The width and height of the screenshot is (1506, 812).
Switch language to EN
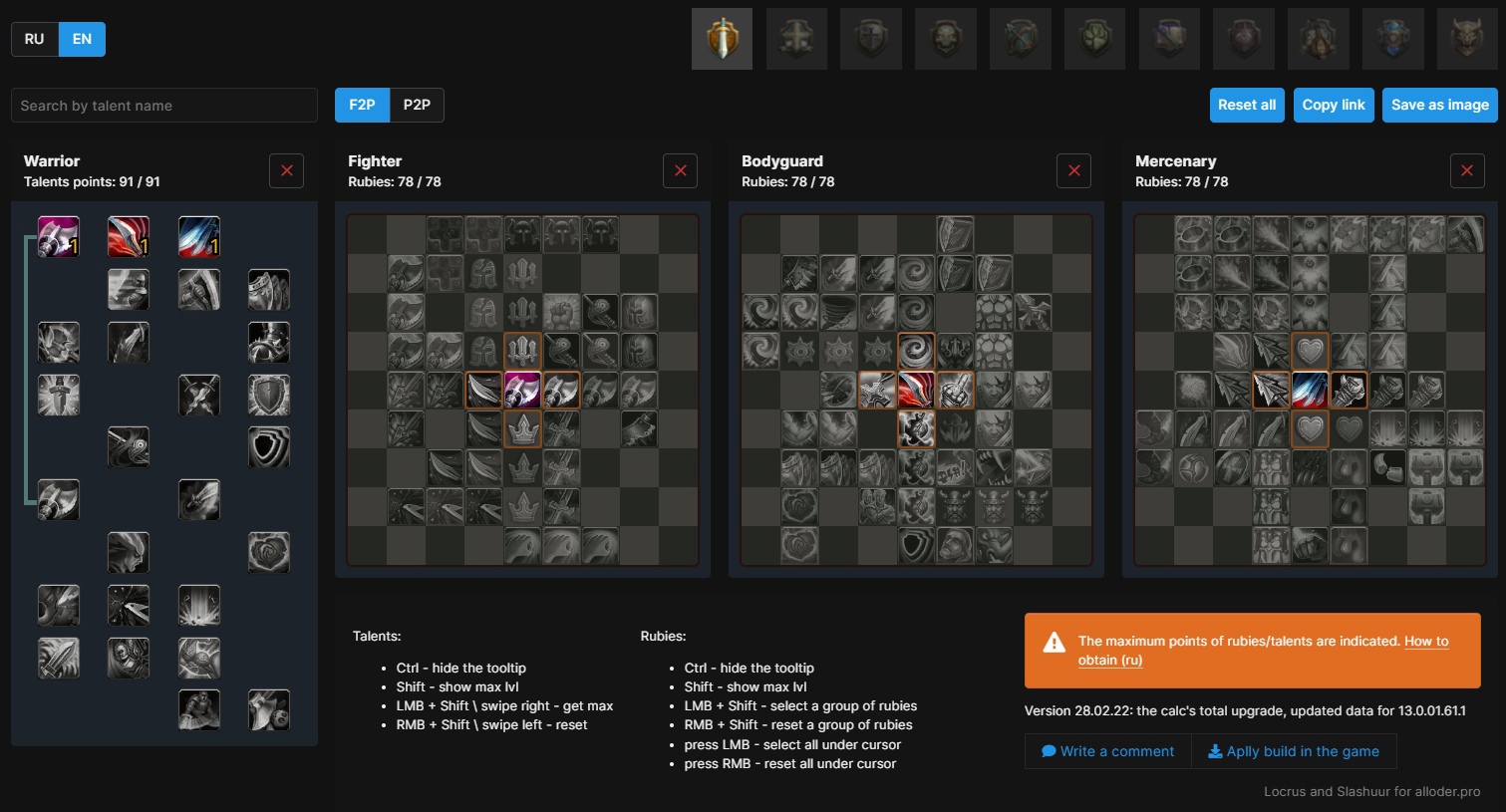point(82,39)
